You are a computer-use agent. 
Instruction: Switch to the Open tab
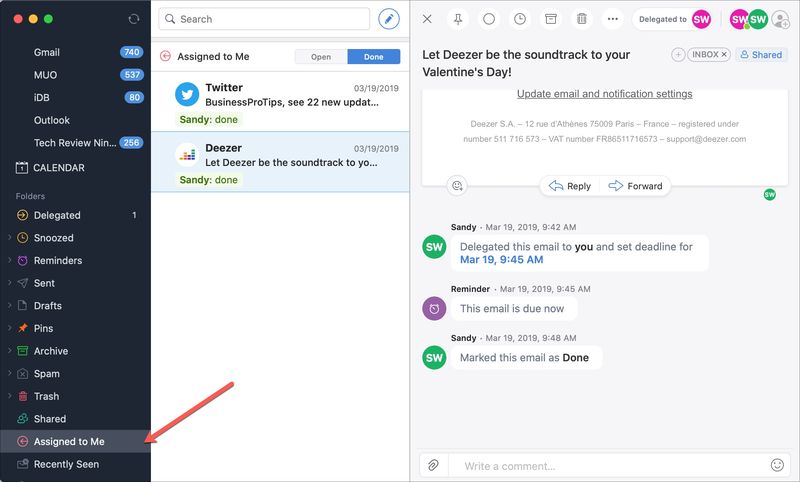coord(321,57)
